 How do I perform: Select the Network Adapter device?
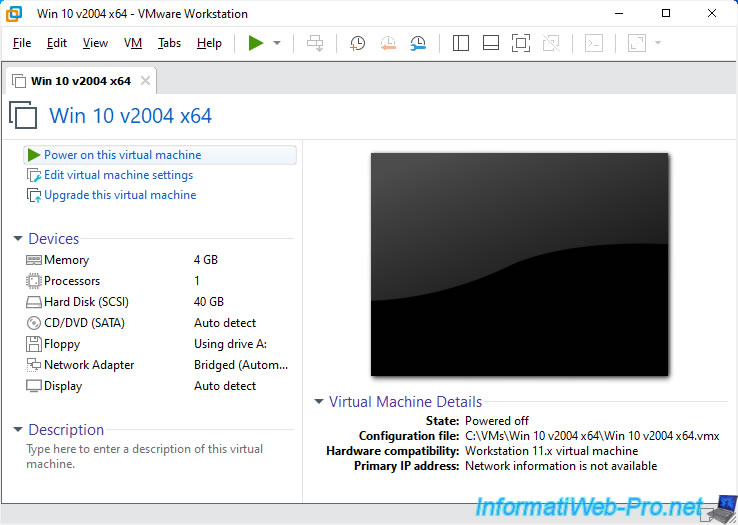(160, 365)
